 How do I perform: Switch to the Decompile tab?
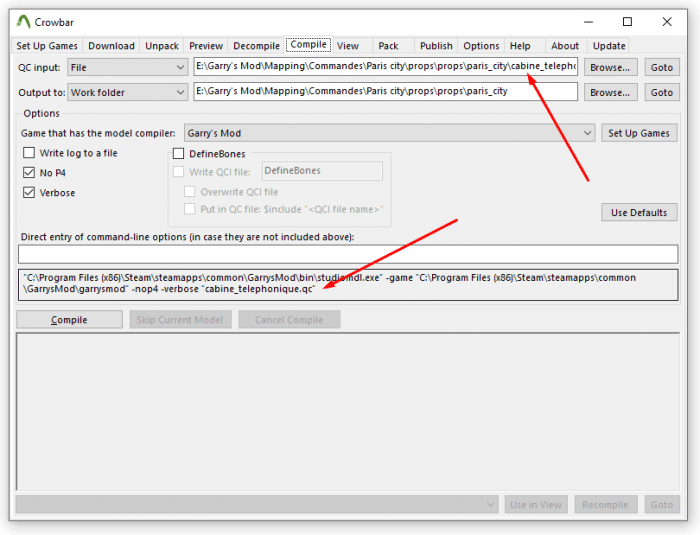click(256, 46)
